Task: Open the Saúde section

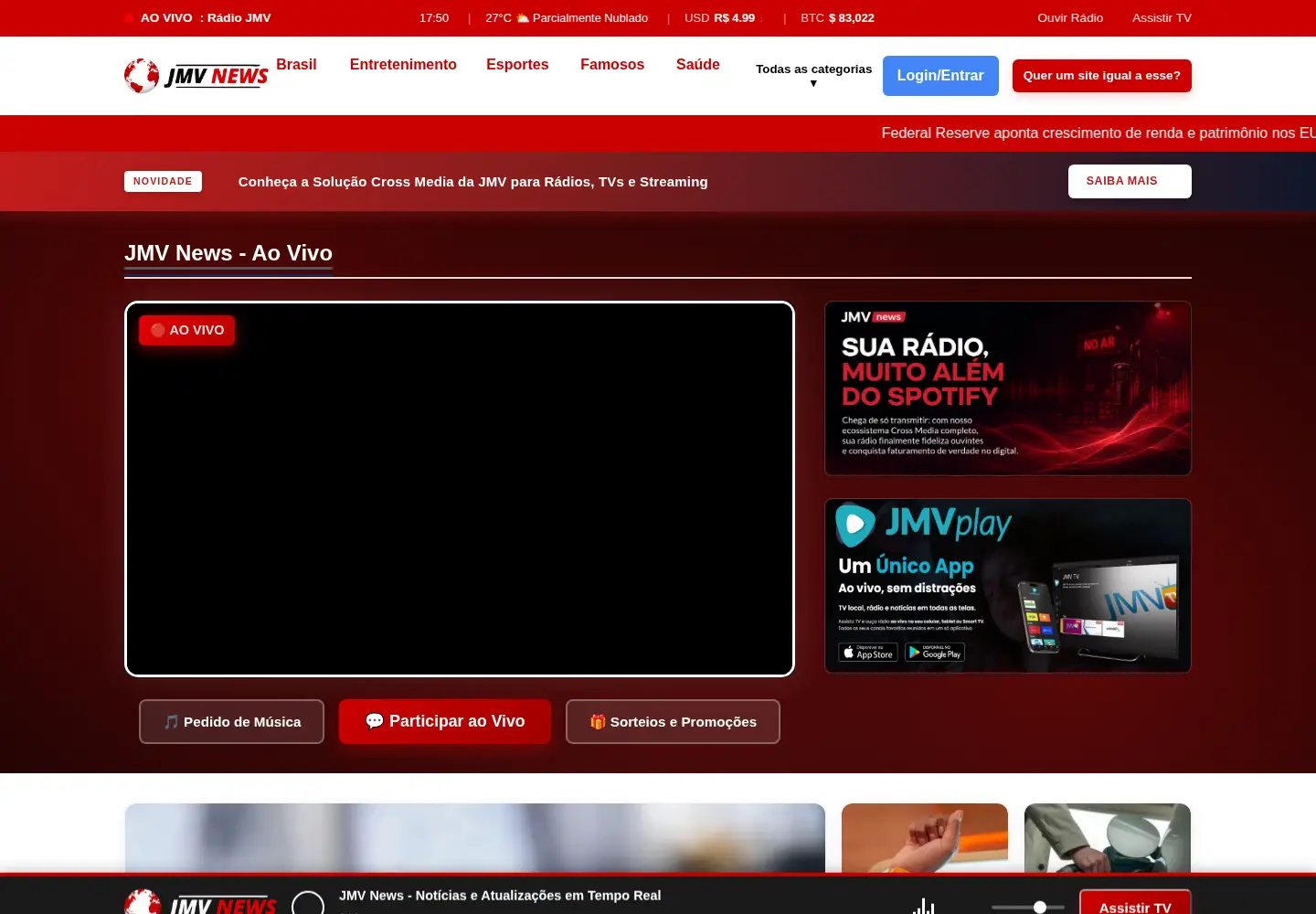Action: pos(698,64)
